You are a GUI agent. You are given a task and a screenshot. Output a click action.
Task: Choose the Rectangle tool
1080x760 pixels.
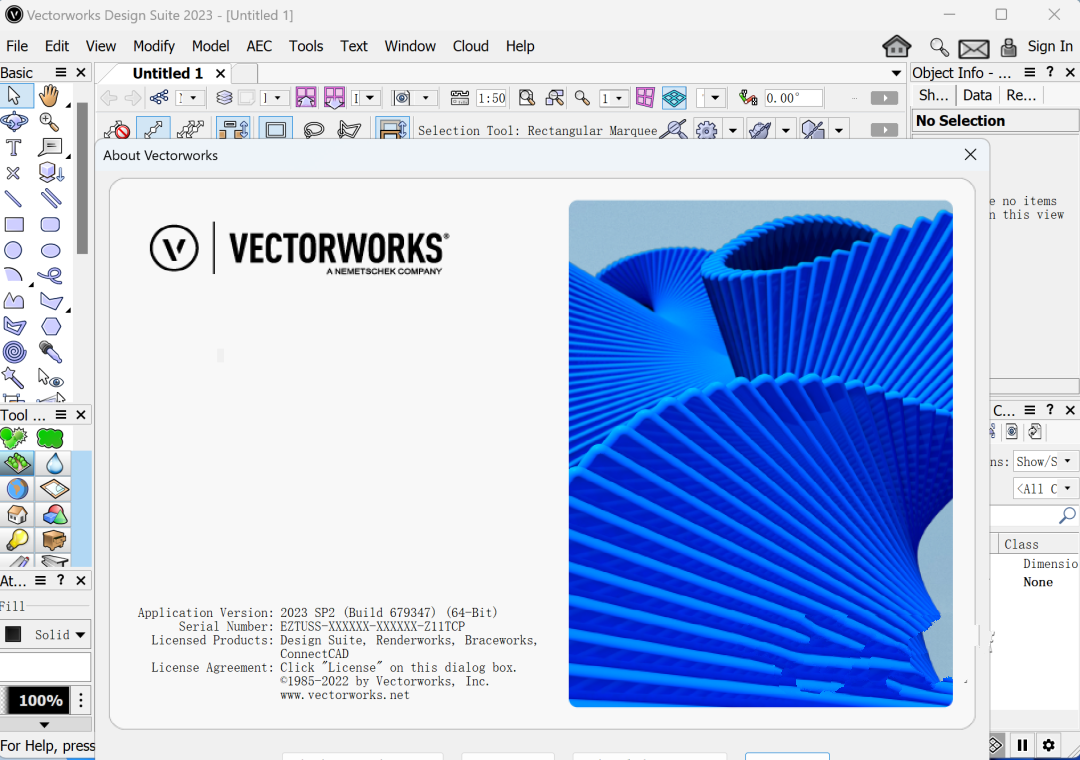pos(14,225)
